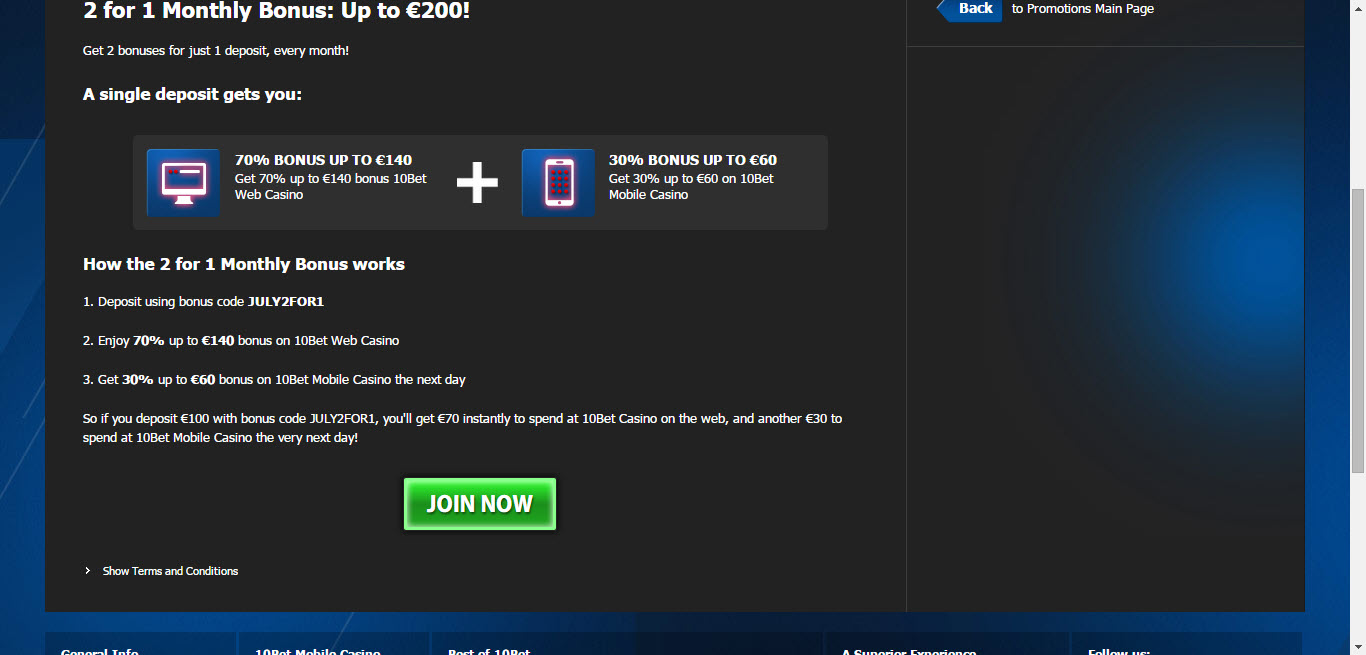Click the green JOIN NOW button
1366x655 pixels.
click(480, 504)
